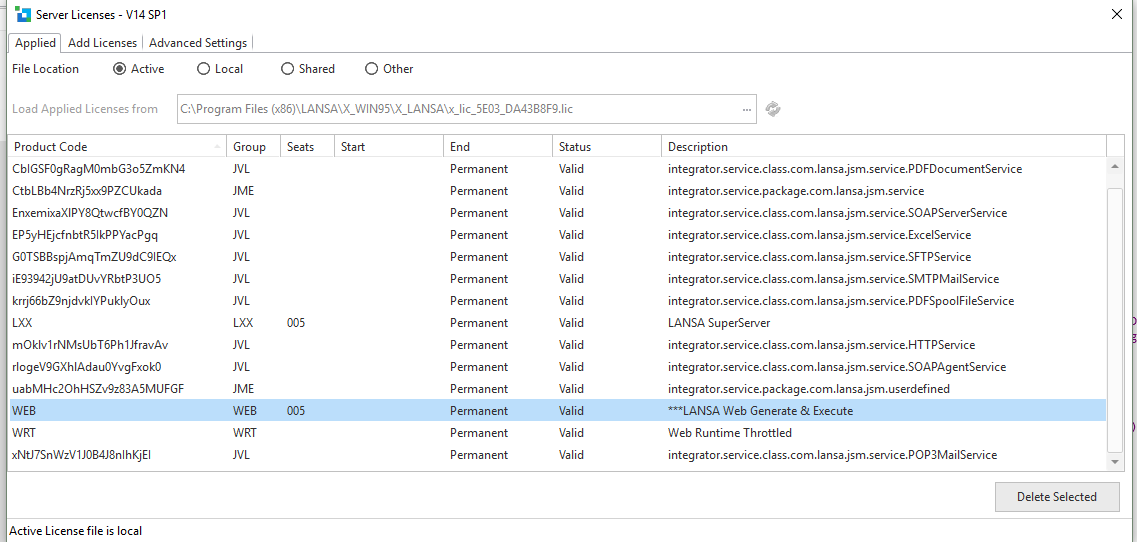Sort by Group column header
The image size is (1137, 542).
click(x=254, y=147)
